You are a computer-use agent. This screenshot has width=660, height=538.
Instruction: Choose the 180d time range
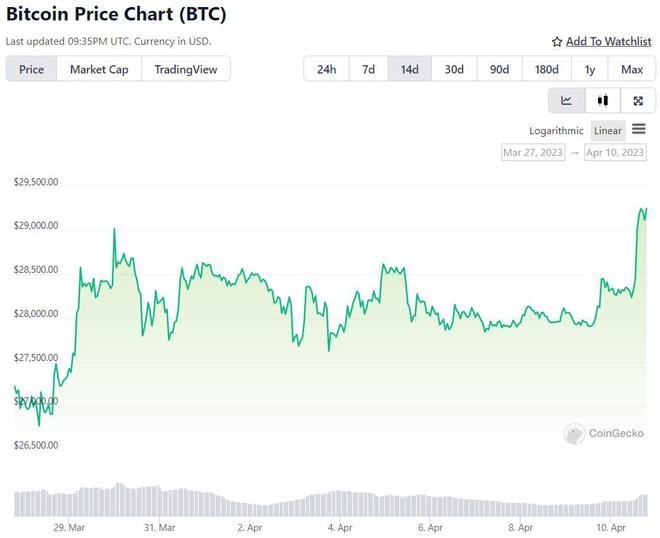pyautogui.click(x=546, y=69)
